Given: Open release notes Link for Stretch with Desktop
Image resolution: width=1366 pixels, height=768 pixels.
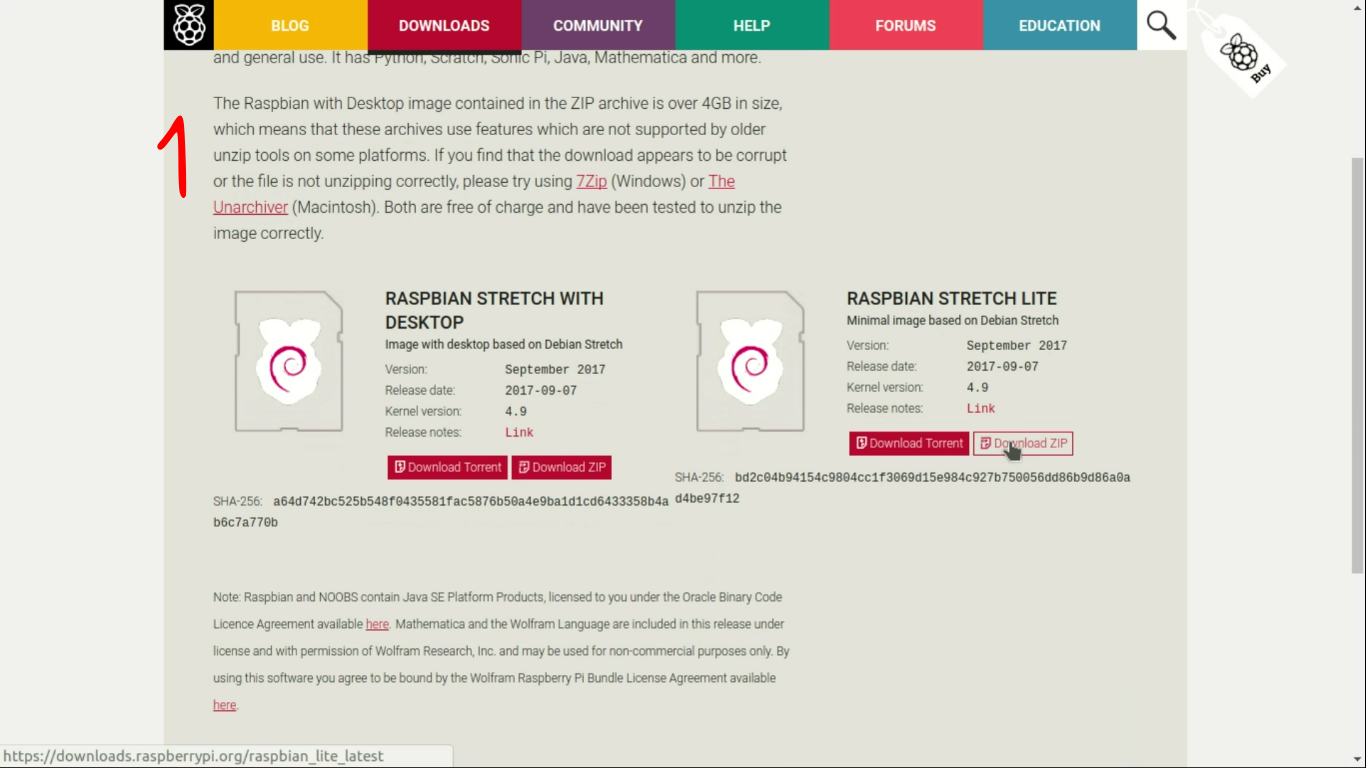Looking at the screenshot, I should coord(519,432).
